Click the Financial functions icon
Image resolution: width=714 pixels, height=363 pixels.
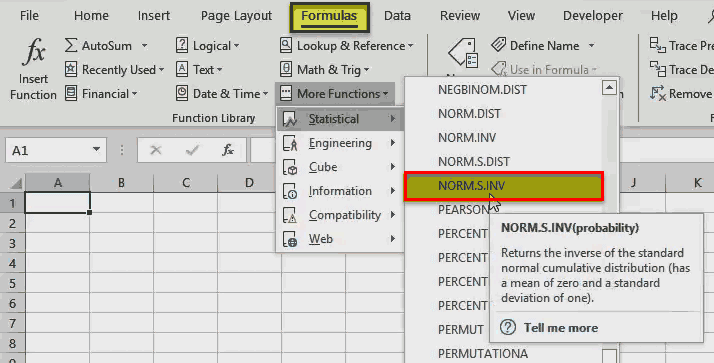(x=71, y=93)
